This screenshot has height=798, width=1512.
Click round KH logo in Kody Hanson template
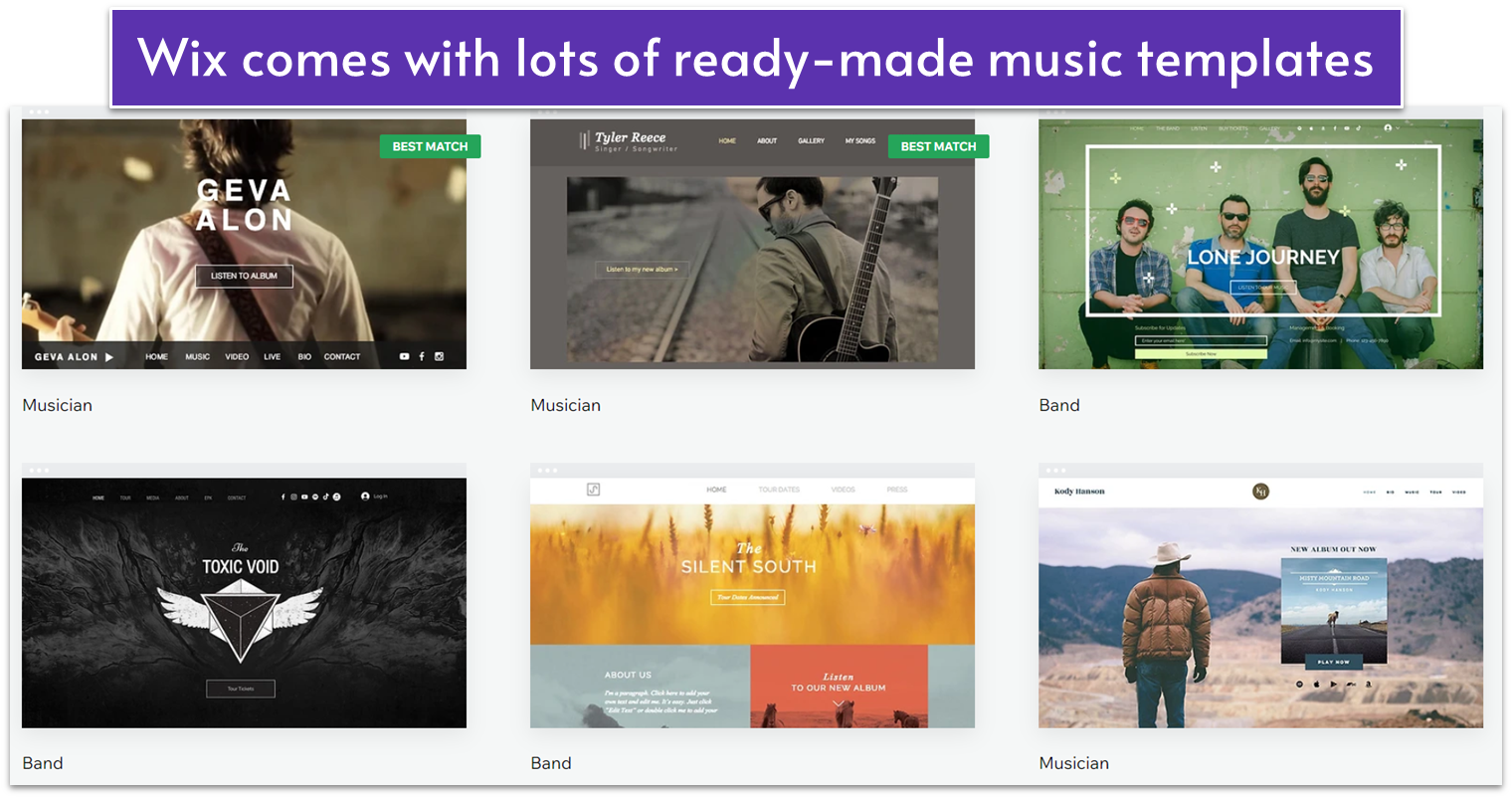click(x=1260, y=491)
